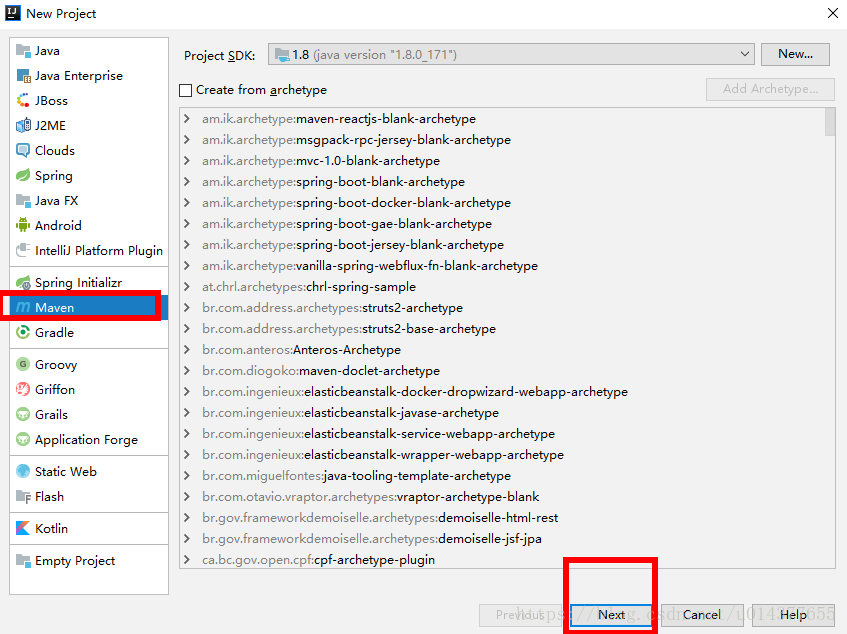Click the J2ME icon
This screenshot has width=847, height=634.
pyautogui.click(x=23, y=125)
